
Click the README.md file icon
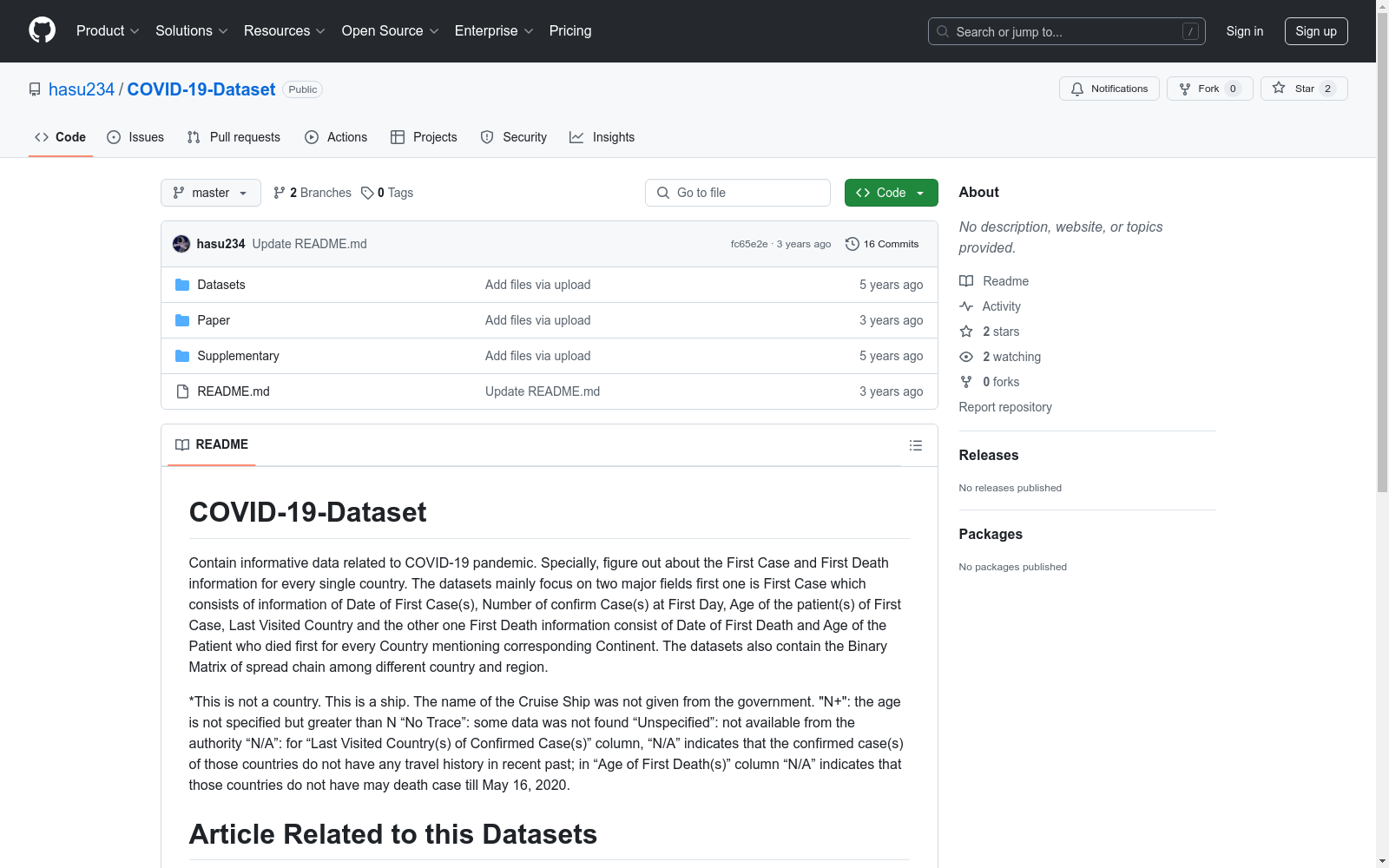182,391
